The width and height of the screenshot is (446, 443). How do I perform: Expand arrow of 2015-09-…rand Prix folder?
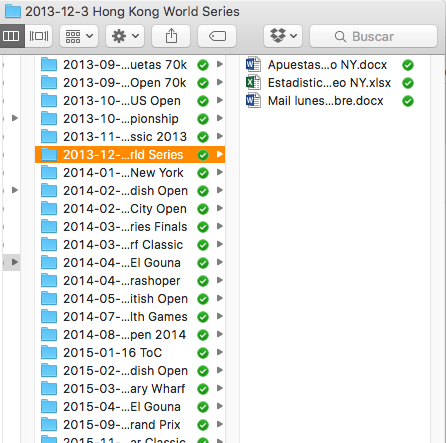(x=220, y=424)
